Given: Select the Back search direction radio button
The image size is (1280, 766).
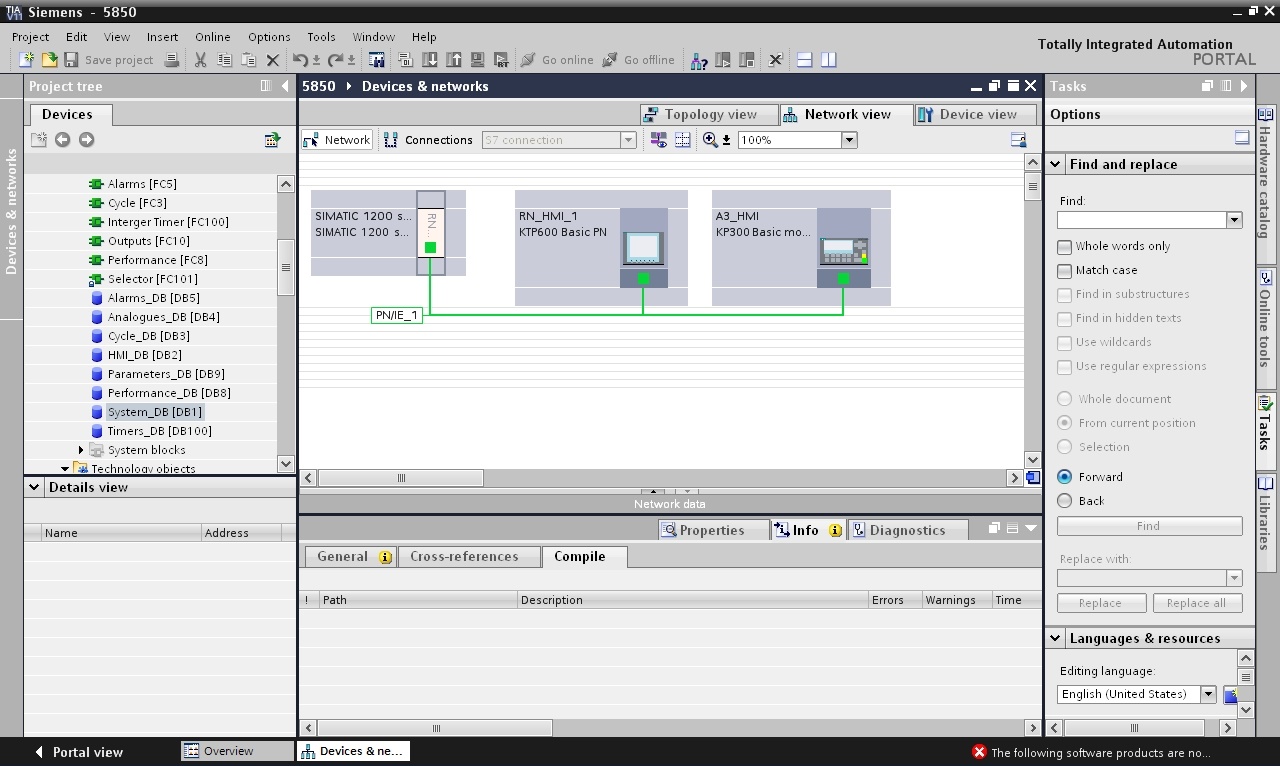Looking at the screenshot, I should click(1064, 501).
